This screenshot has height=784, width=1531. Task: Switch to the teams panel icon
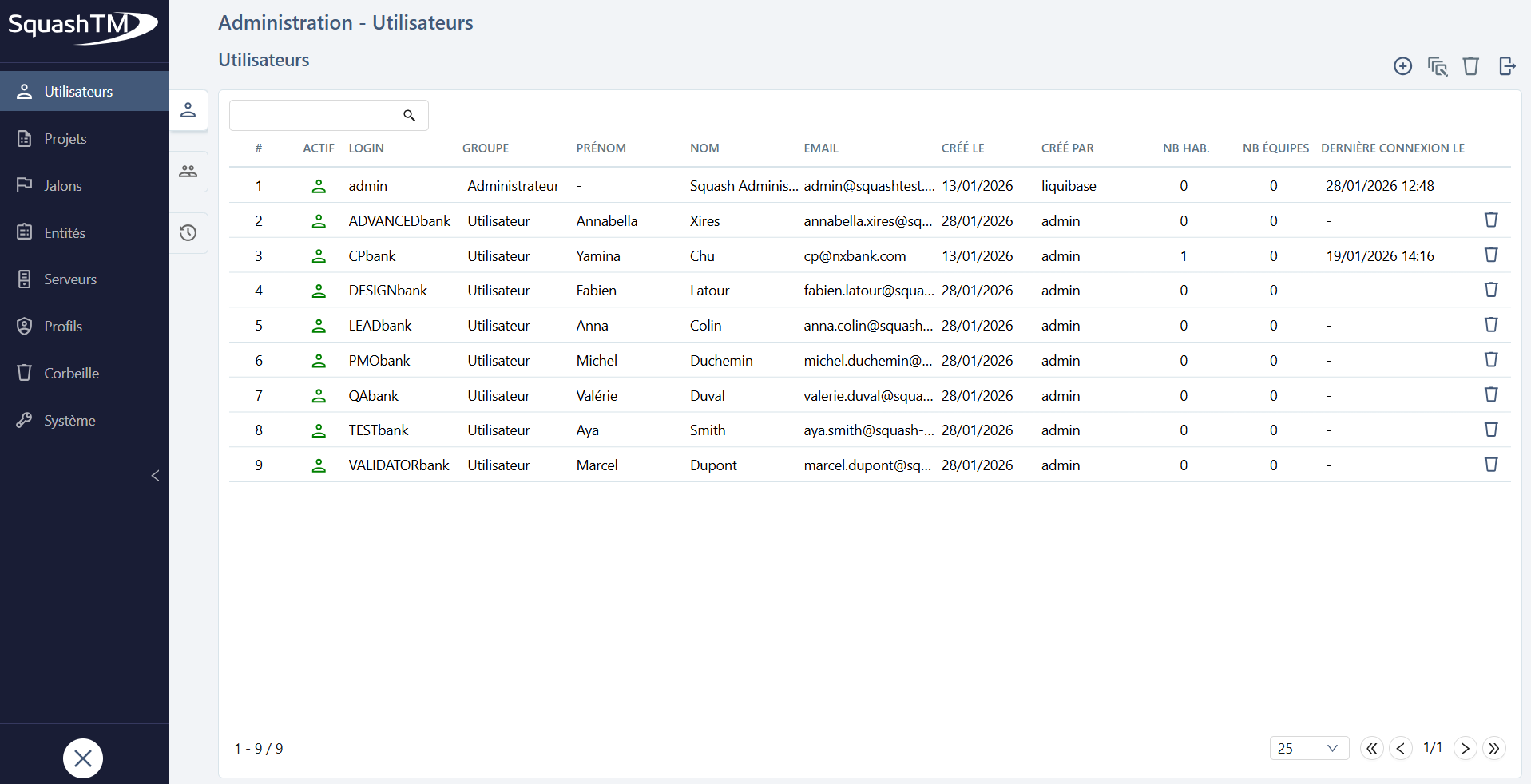188,171
